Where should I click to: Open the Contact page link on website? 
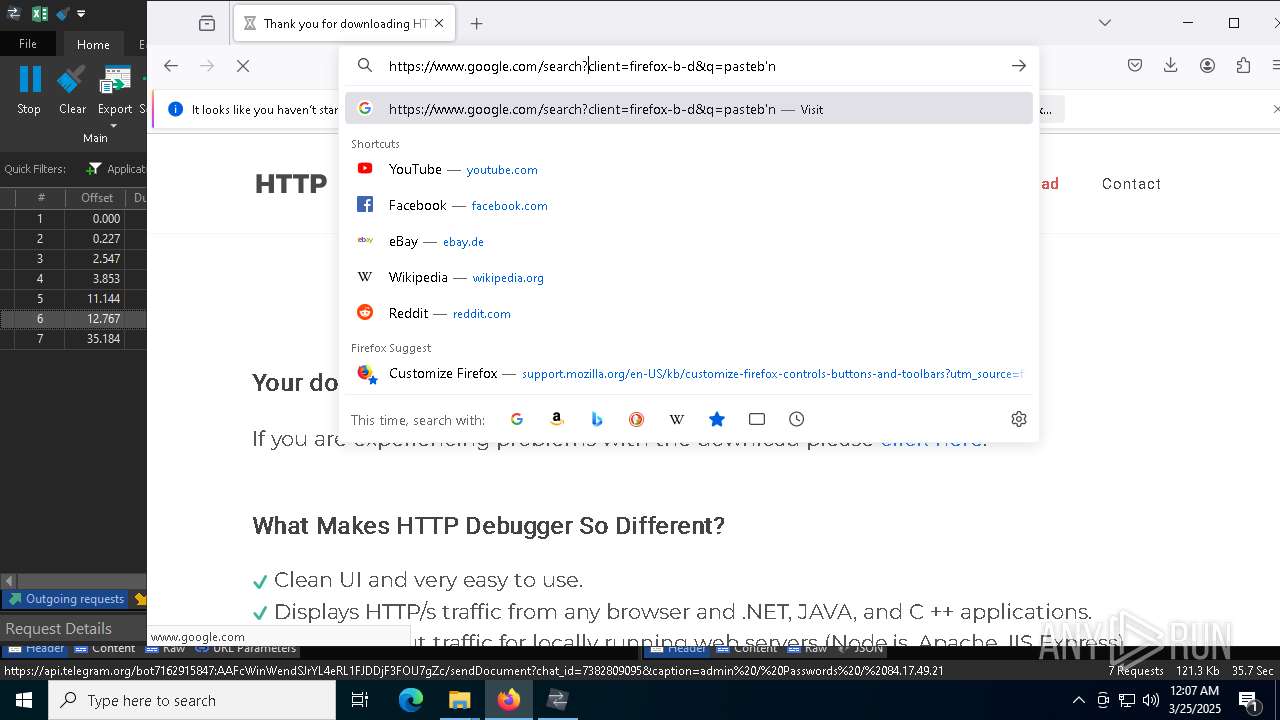click(x=1131, y=184)
